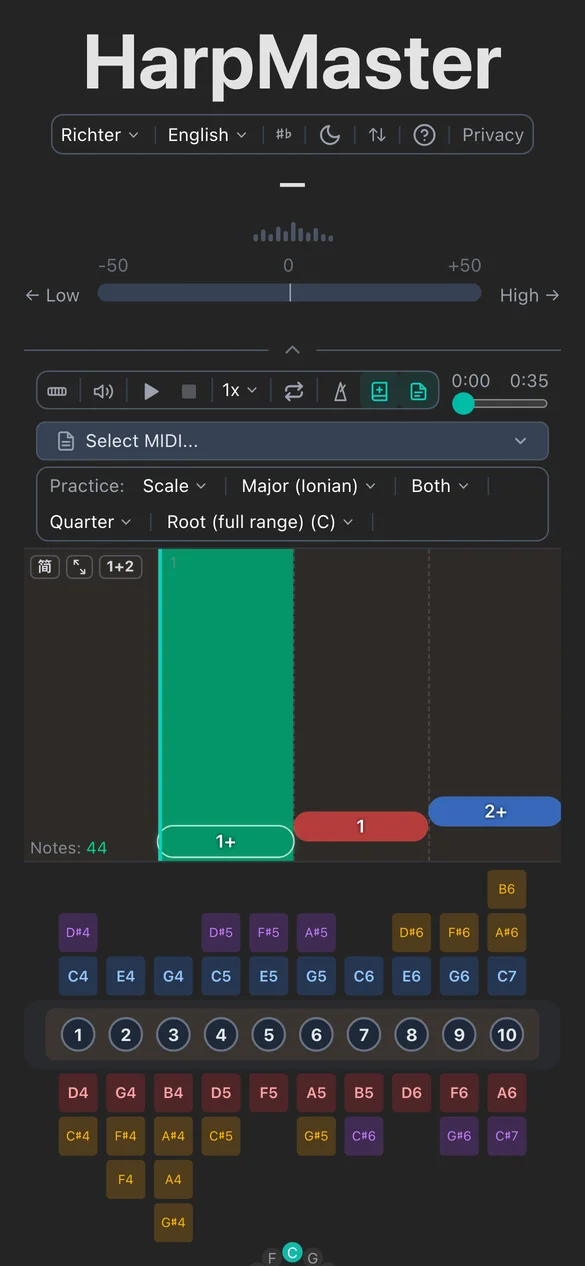Open help via the question mark icon
Image resolution: width=585 pixels, height=1266 pixels.
tap(423, 134)
